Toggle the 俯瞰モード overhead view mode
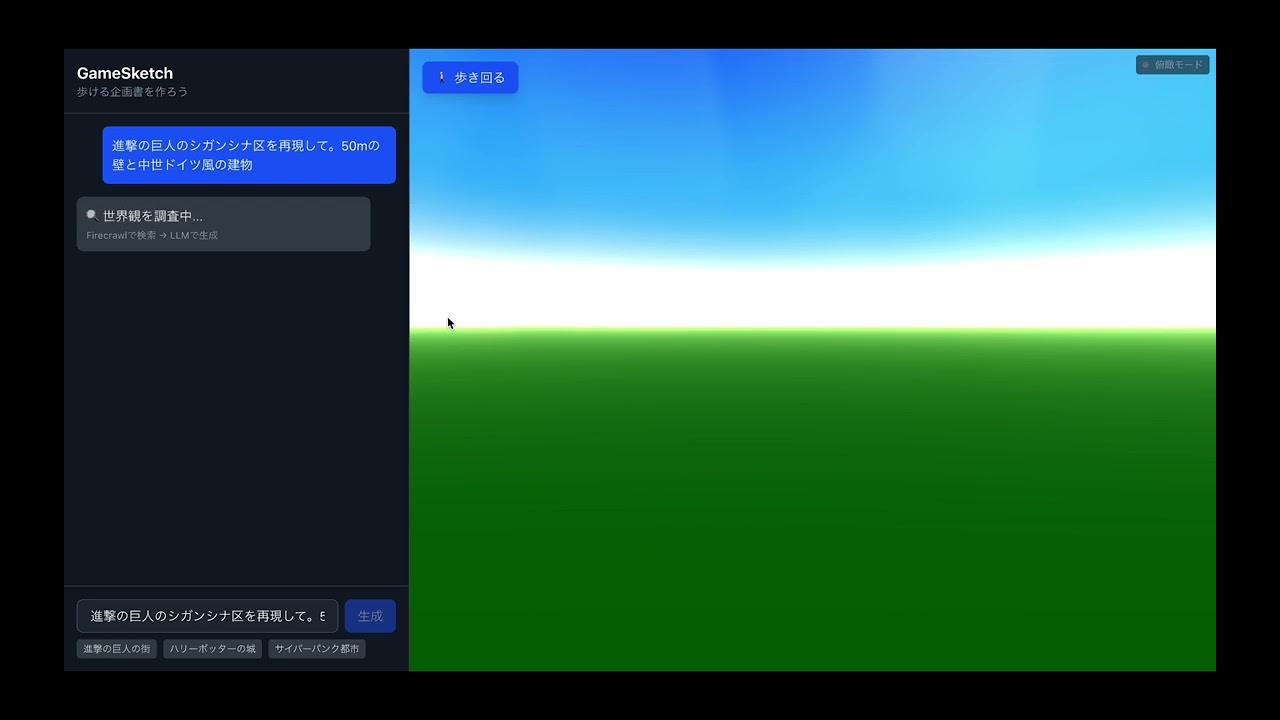This screenshot has width=1280, height=720. click(1172, 65)
